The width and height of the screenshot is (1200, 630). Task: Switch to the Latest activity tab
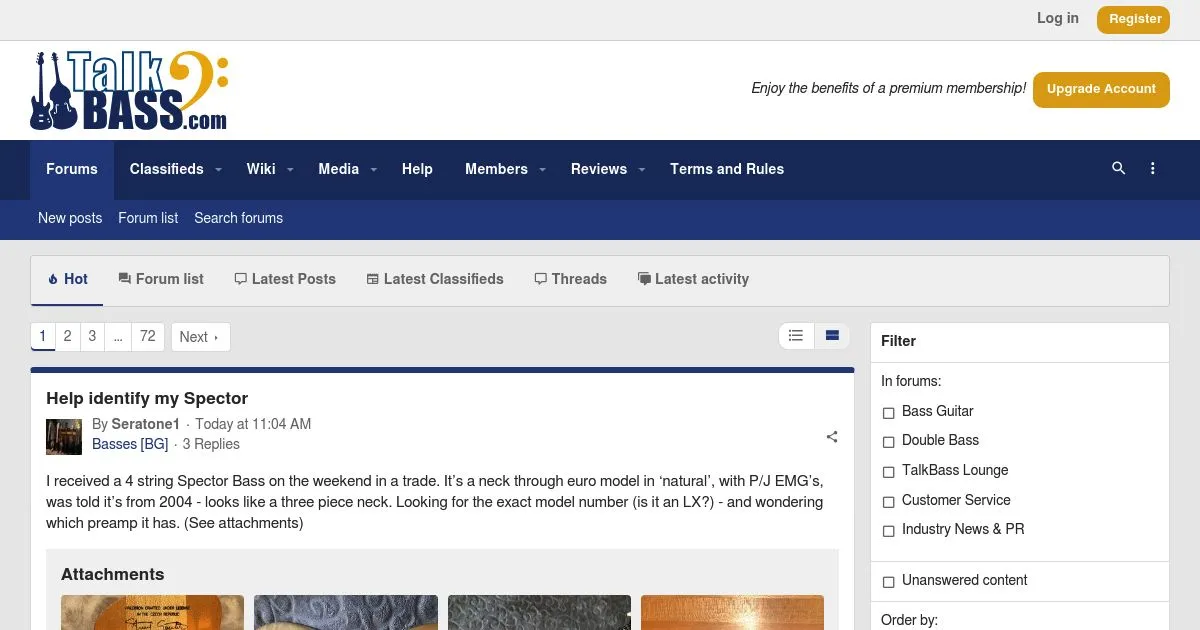coord(693,279)
